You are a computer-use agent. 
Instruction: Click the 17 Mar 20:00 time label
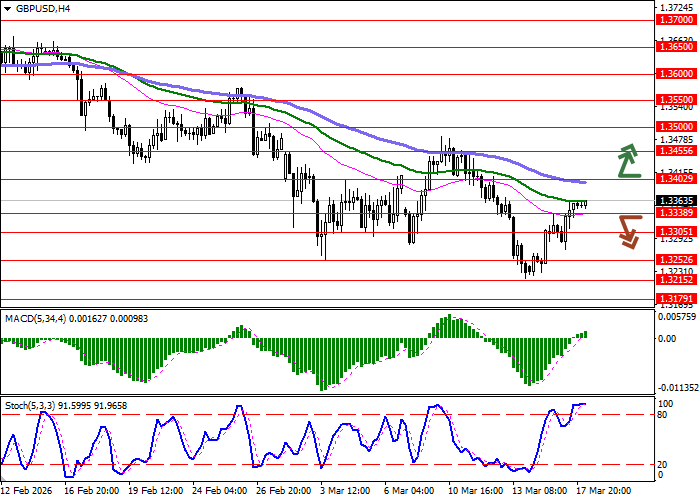604,491
